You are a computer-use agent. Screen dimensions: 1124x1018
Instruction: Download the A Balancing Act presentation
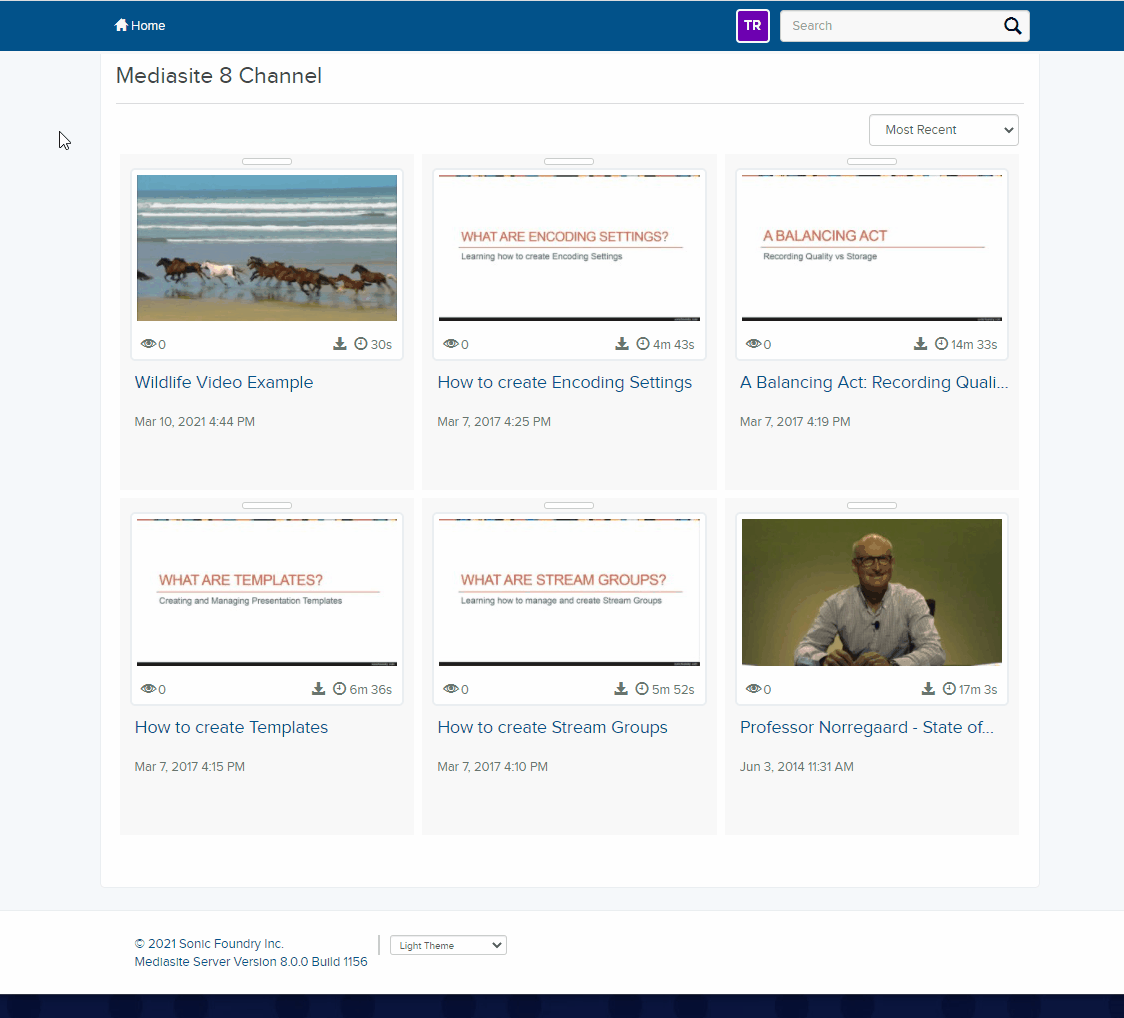click(920, 344)
